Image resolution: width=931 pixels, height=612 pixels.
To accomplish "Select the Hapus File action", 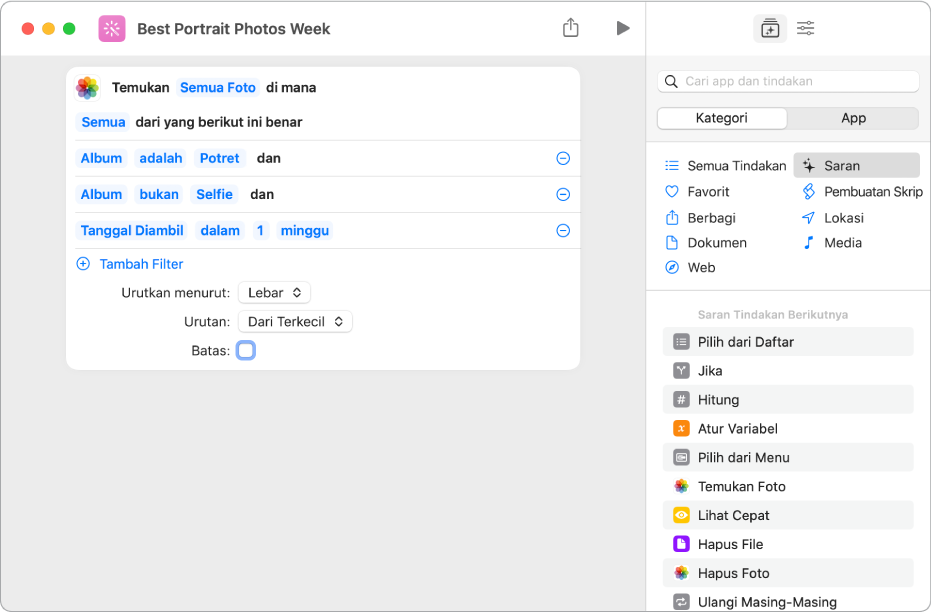I will coord(730,544).
